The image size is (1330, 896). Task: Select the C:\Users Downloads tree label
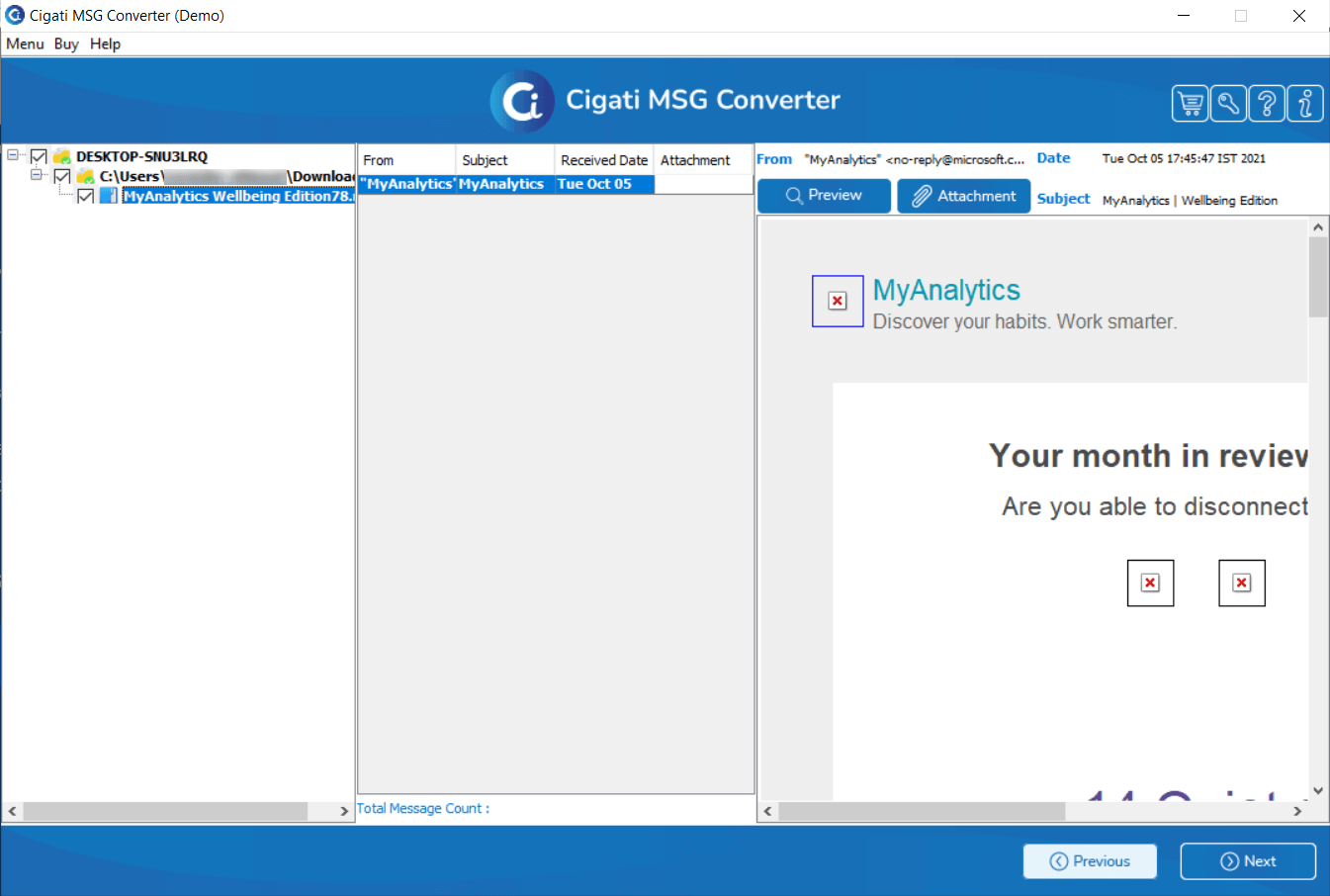[226, 176]
